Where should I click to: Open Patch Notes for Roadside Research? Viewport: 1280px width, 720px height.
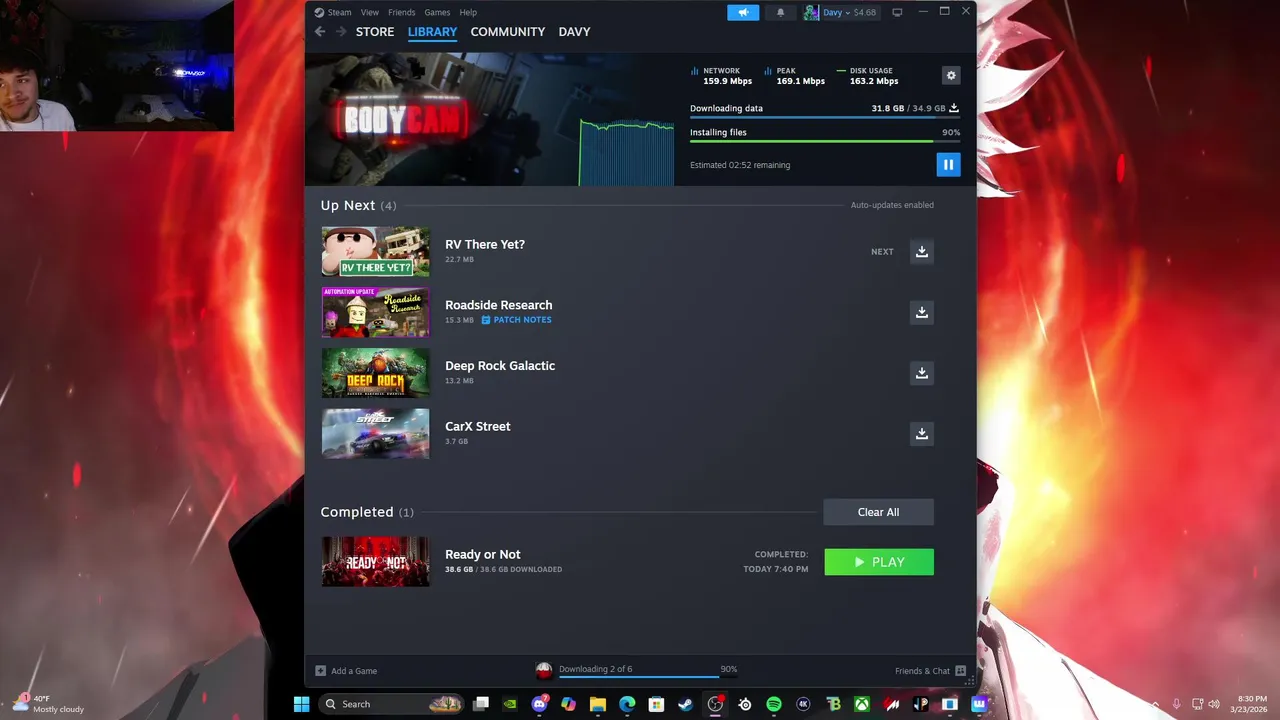point(516,320)
